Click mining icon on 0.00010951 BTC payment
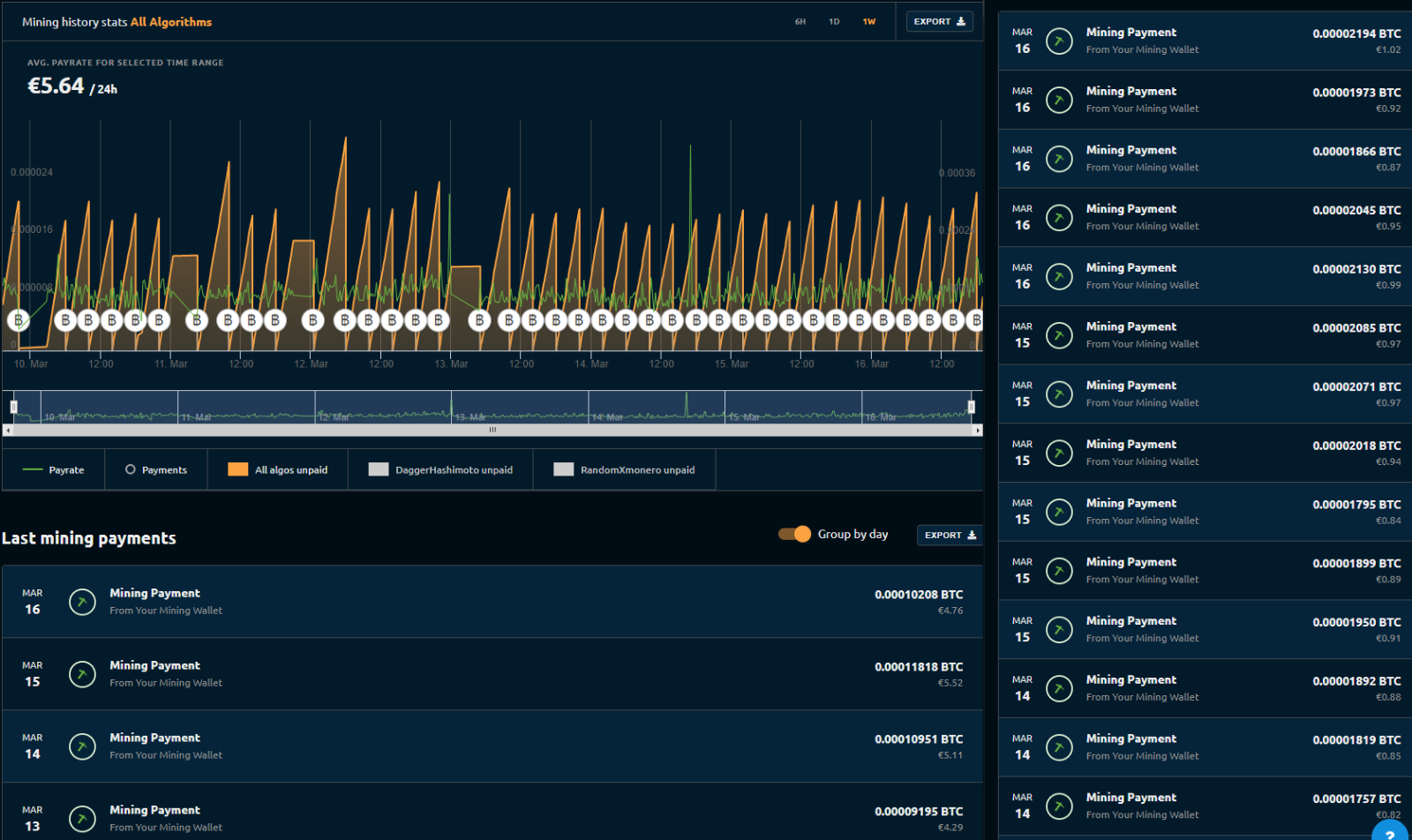1412x840 pixels. click(82, 746)
